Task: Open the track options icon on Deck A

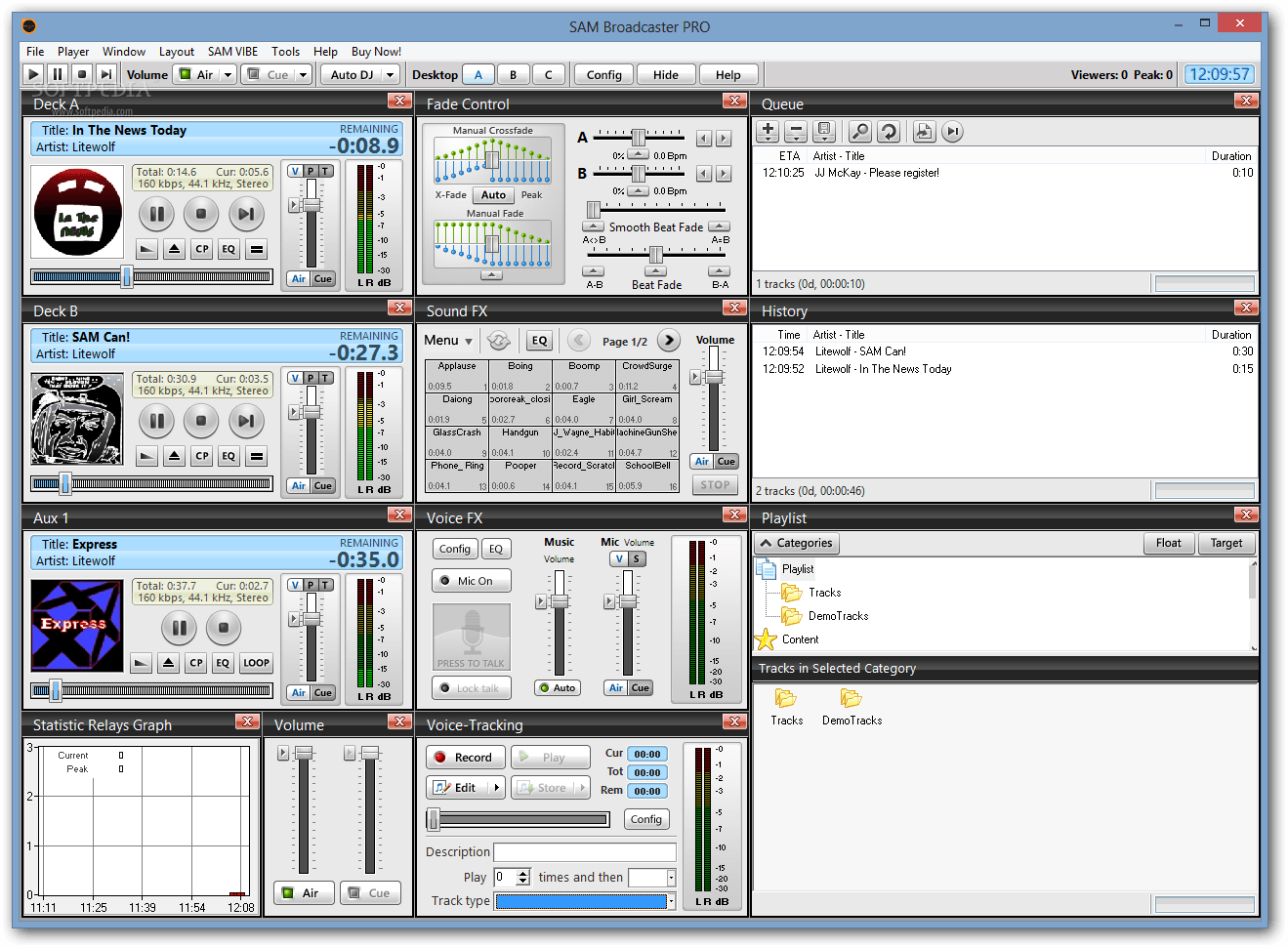Action: 257,249
